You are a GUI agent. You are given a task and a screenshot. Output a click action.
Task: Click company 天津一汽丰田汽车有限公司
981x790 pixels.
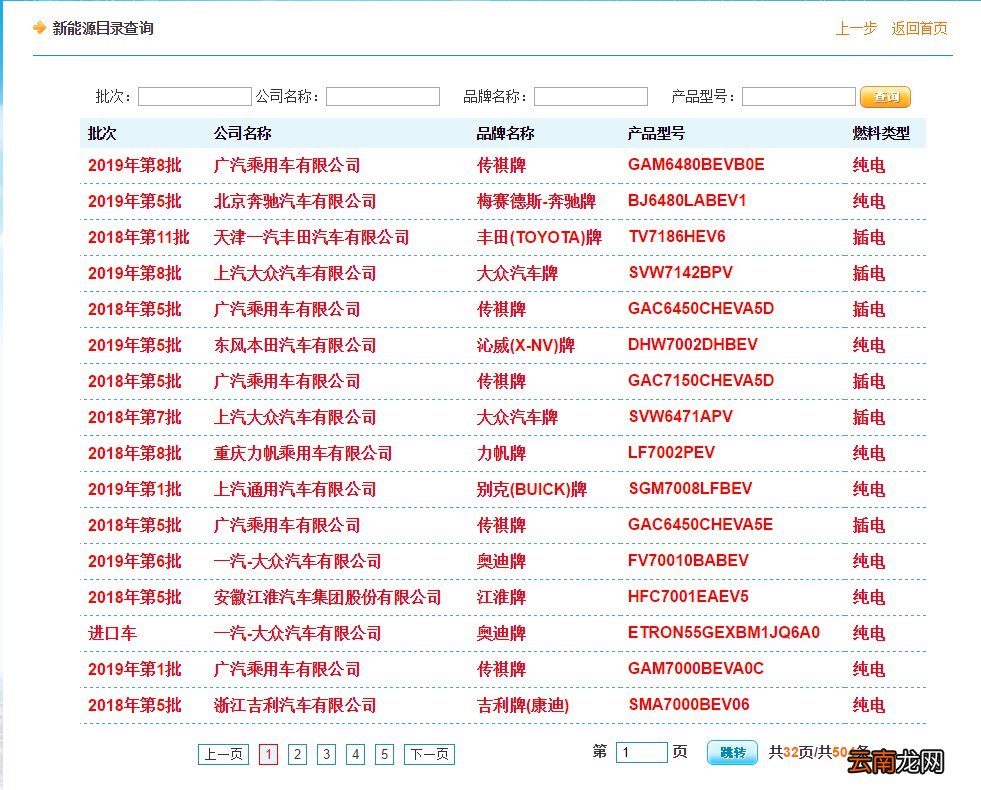click(311, 238)
